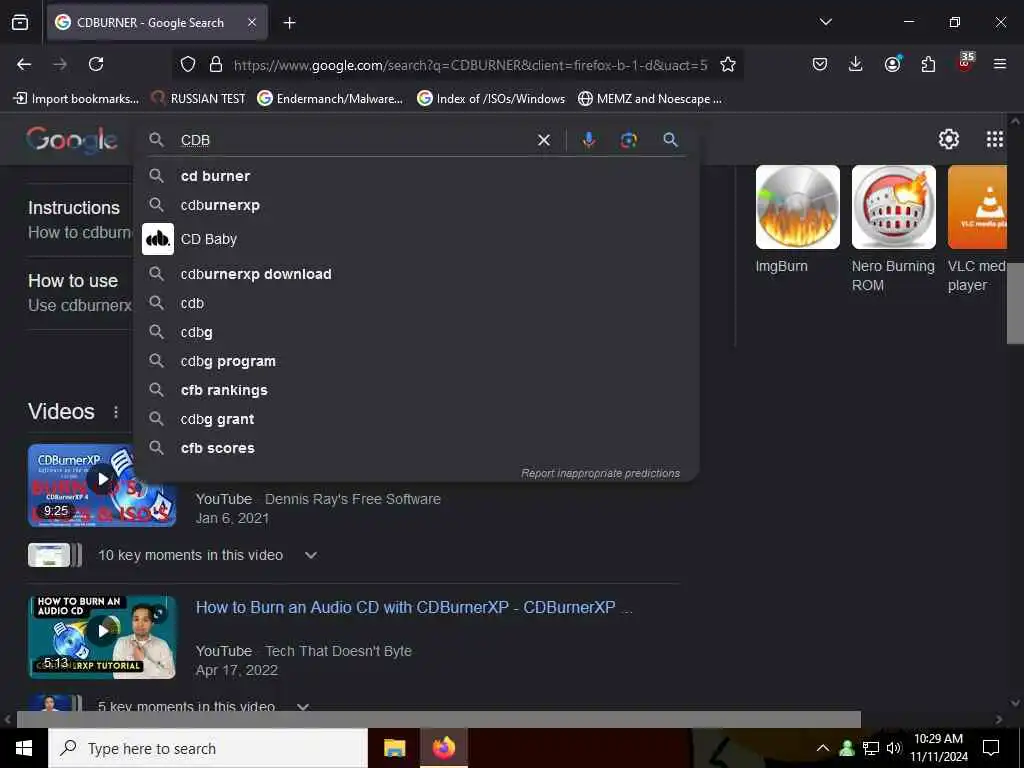Viewport: 1024px width, 768px height.
Task: Open the Endermanch/Malware bookmark
Action: [330, 99]
